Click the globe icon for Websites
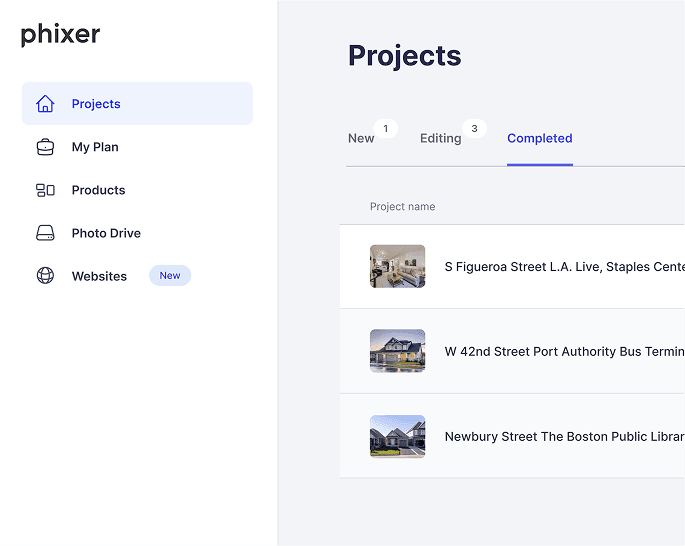 coord(45,276)
